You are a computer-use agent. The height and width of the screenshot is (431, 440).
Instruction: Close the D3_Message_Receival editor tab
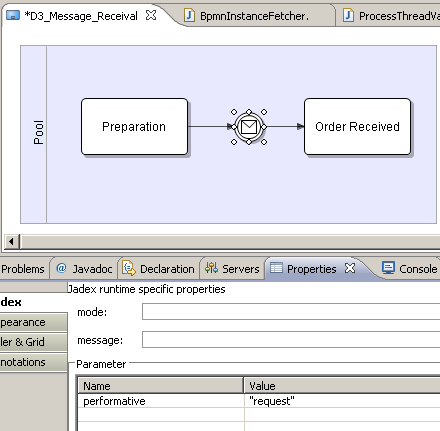[151, 15]
